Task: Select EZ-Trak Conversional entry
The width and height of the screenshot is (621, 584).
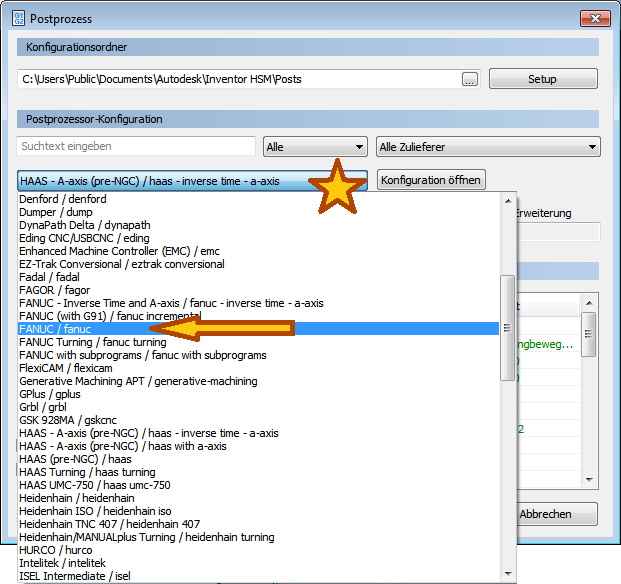Action: click(x=258, y=264)
